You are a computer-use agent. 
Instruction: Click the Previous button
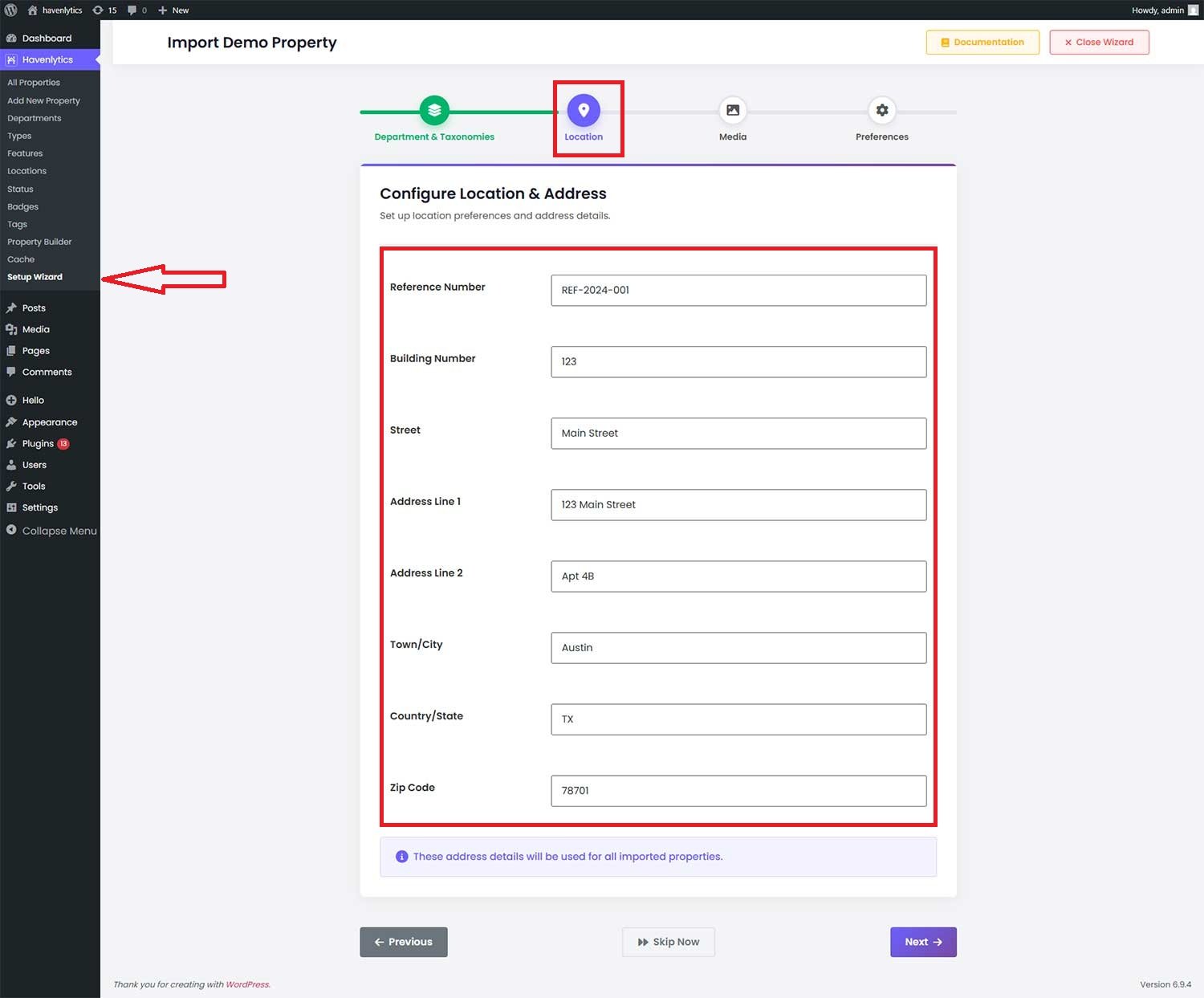pos(403,942)
